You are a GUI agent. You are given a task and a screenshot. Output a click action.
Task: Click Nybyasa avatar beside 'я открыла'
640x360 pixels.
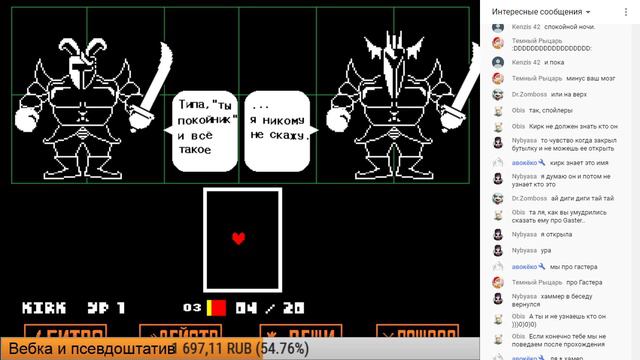(x=498, y=234)
